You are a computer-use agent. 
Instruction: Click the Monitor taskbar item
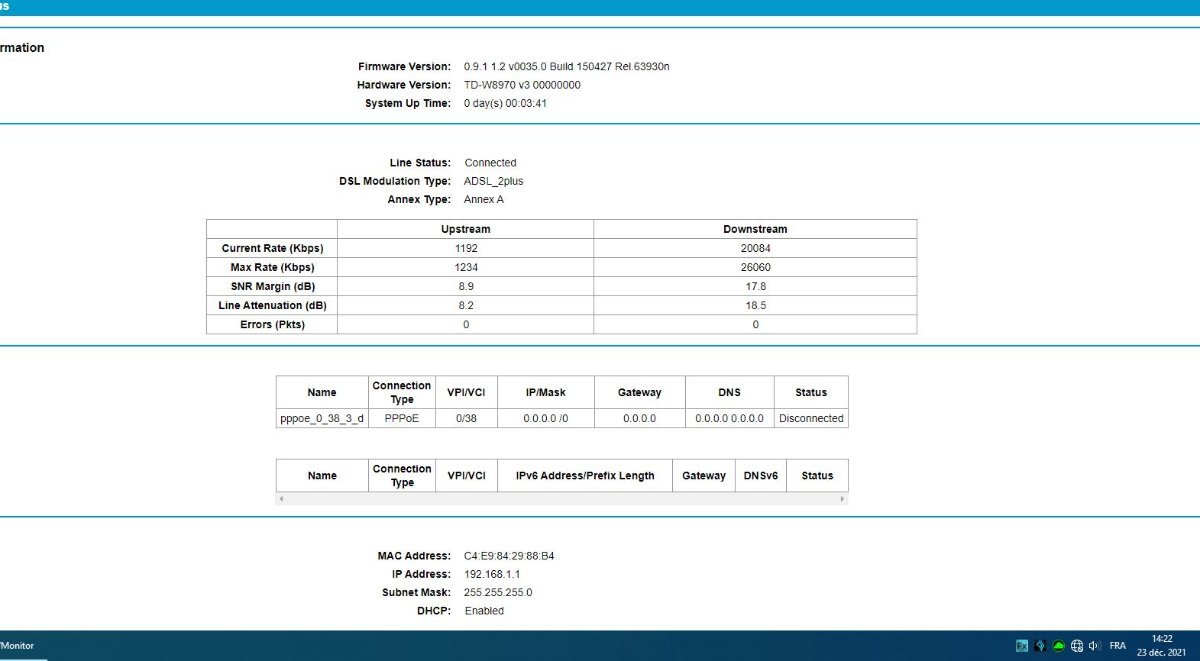click(x=17, y=646)
